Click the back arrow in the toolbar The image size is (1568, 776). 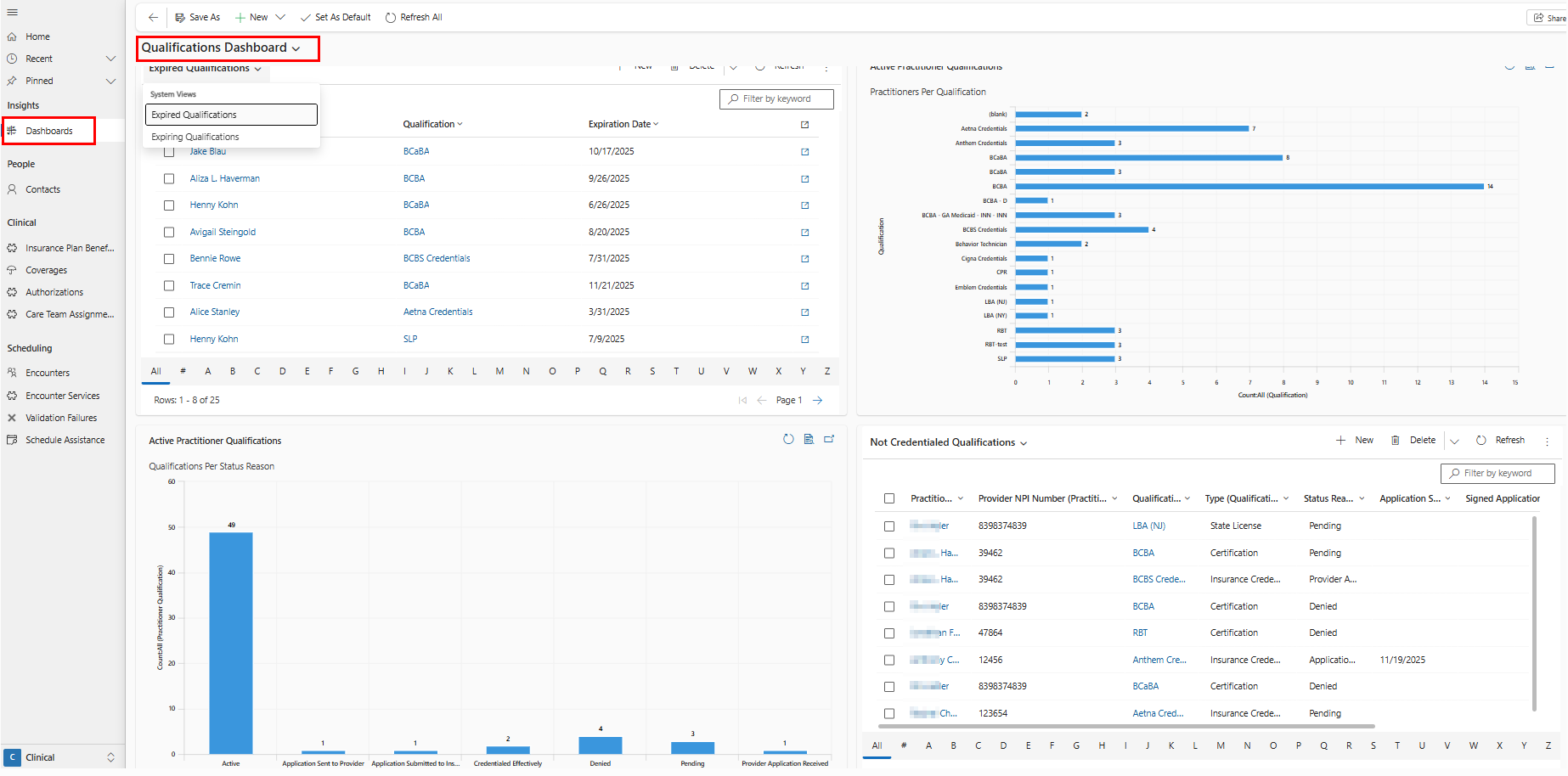(x=153, y=17)
